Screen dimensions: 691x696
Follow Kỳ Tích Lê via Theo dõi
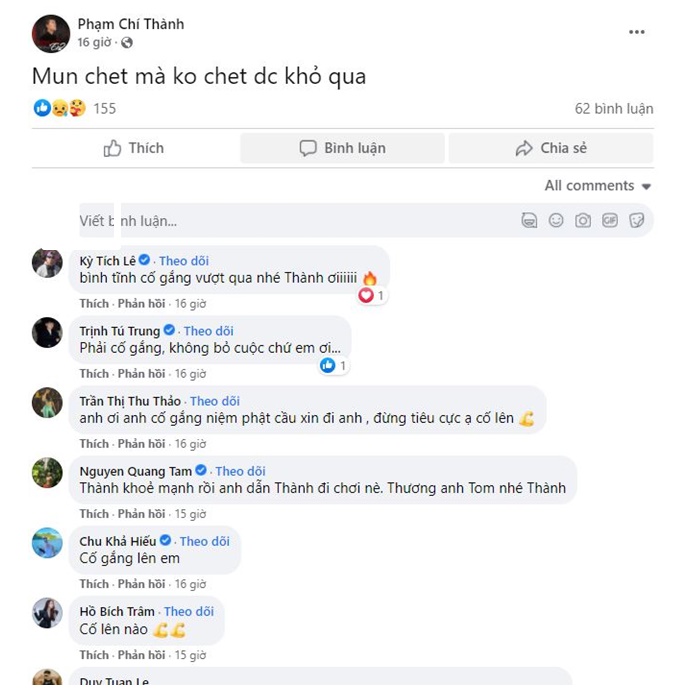[x=184, y=261]
